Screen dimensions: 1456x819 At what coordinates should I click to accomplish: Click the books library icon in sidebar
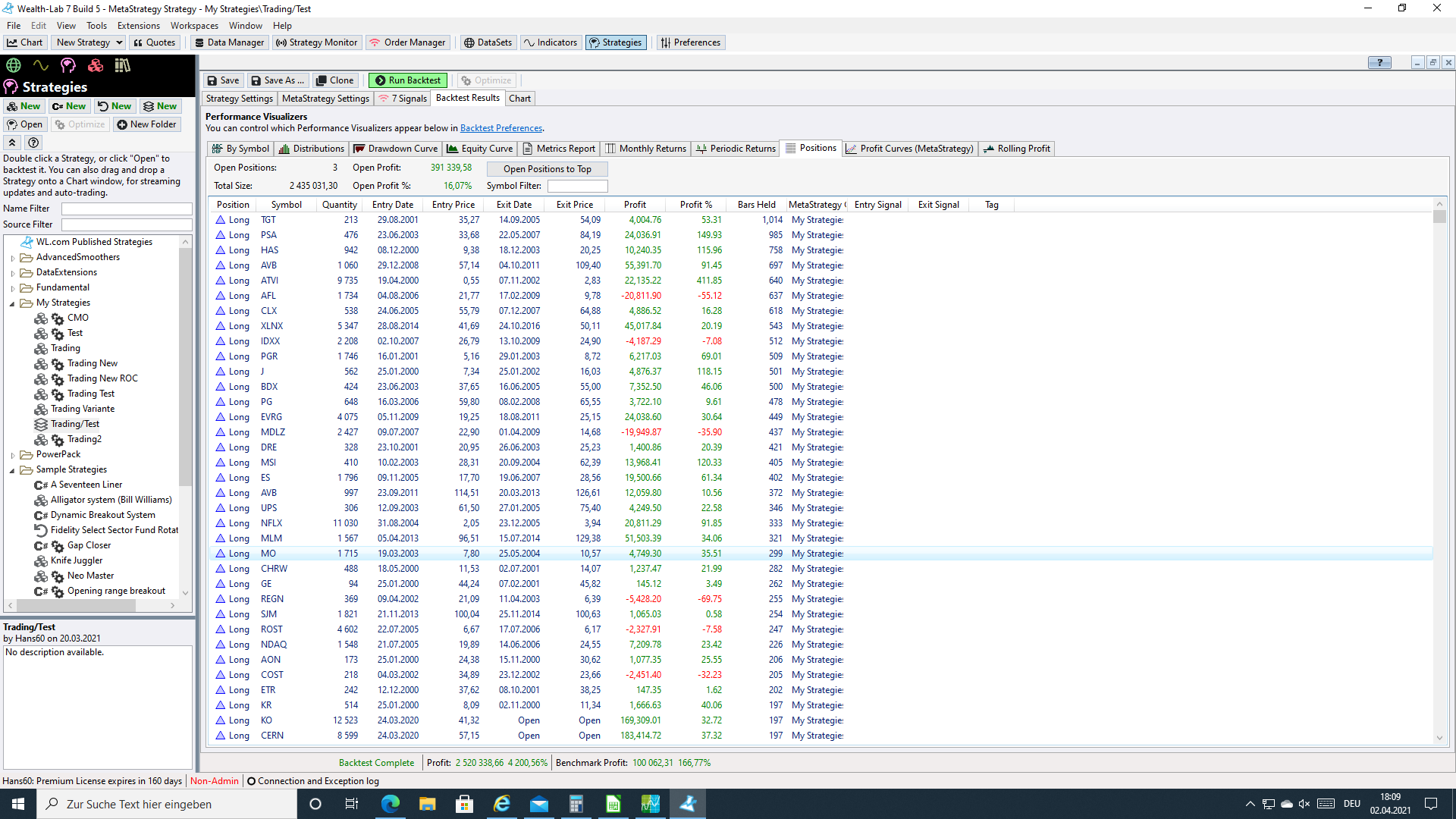(123, 65)
